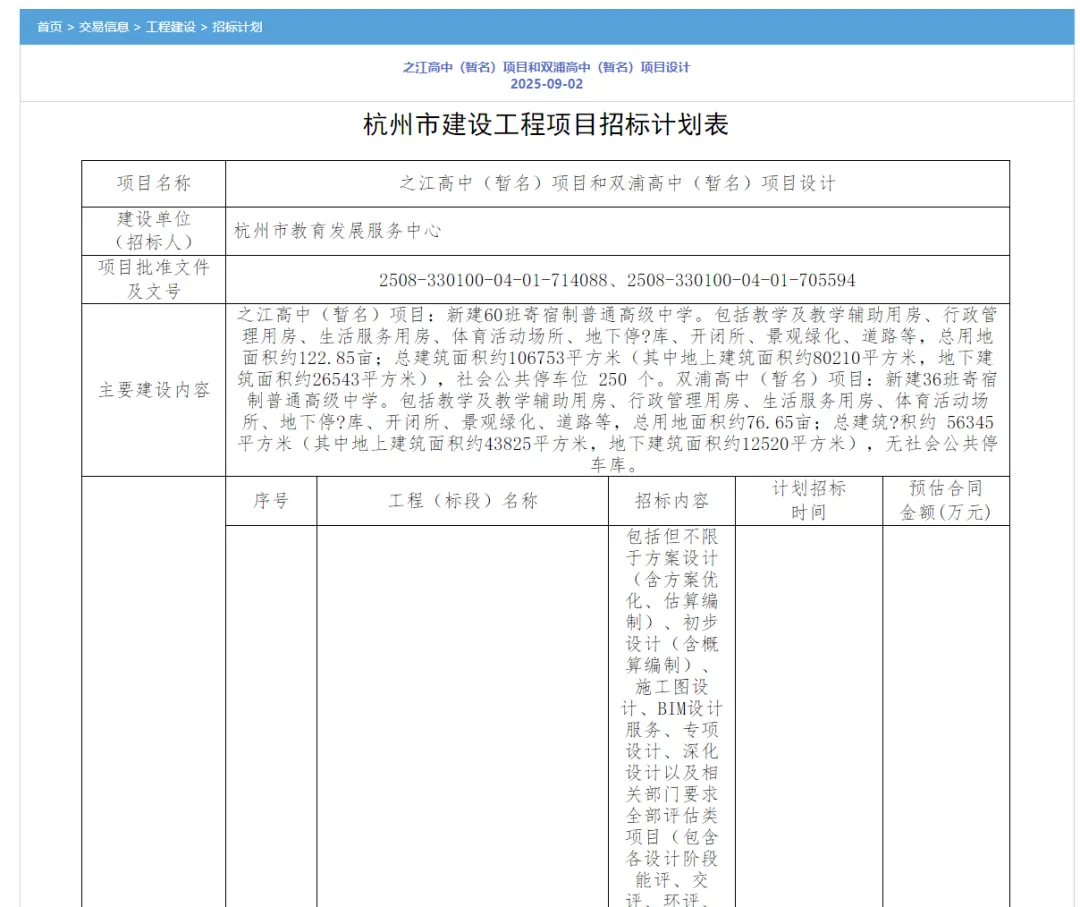The height and width of the screenshot is (907, 1080).
Task: Click 杭州市教育发展服务中心 cell
Action: click(617, 231)
